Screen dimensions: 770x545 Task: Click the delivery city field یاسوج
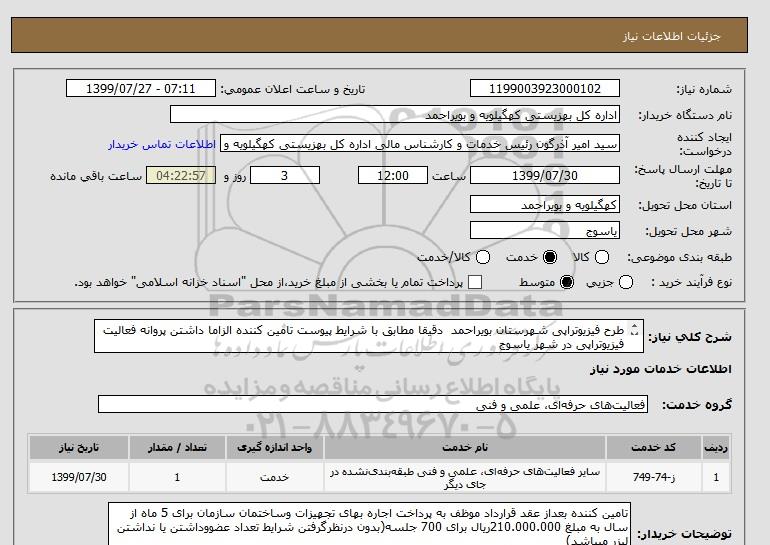pyautogui.click(x=545, y=230)
